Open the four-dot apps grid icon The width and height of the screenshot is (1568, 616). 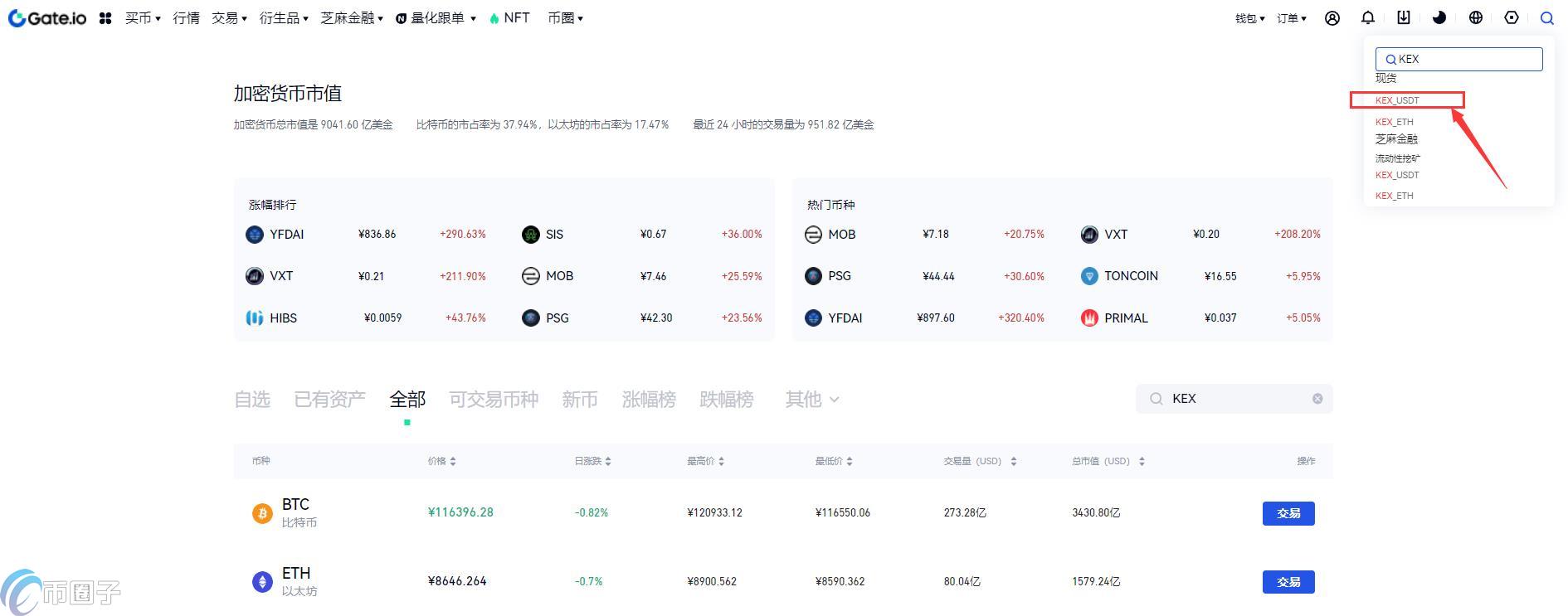point(105,17)
